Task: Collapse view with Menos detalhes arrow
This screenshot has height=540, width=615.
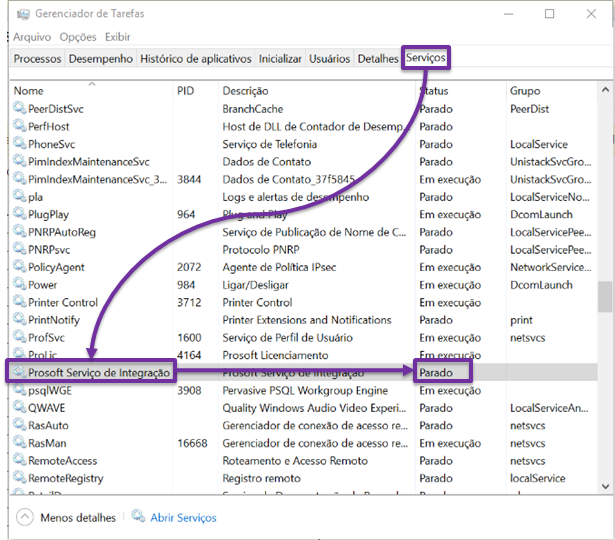Action: point(25,517)
